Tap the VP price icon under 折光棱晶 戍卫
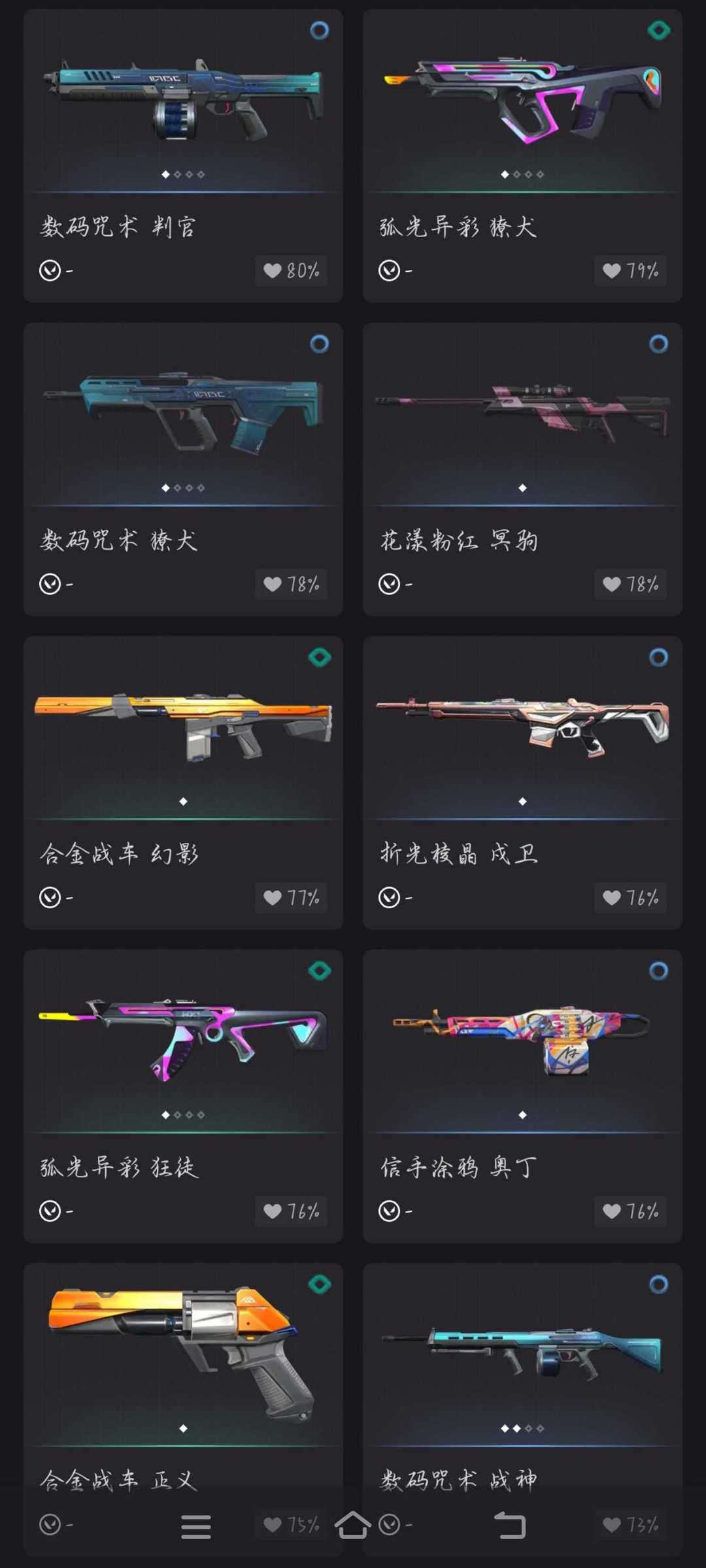706x1568 pixels. coord(390,897)
